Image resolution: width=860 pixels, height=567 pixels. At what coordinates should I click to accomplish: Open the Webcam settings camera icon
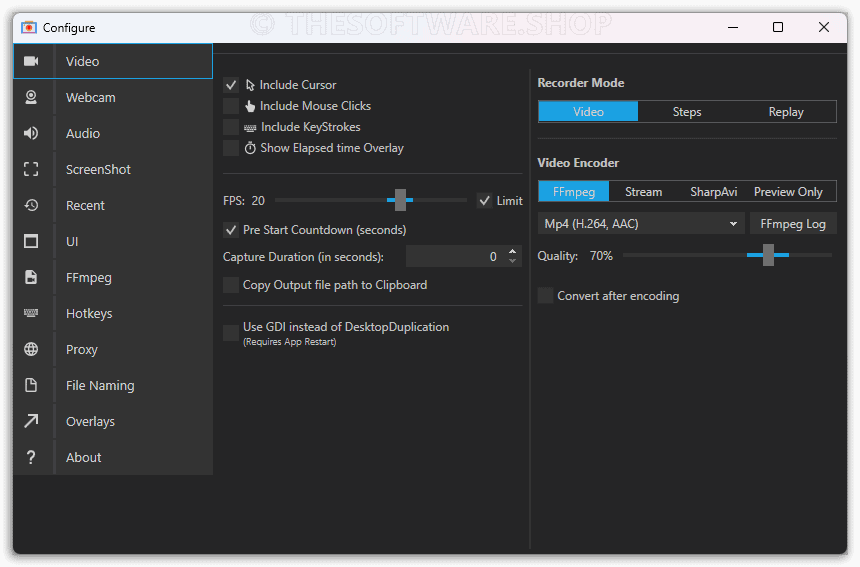tap(31, 97)
